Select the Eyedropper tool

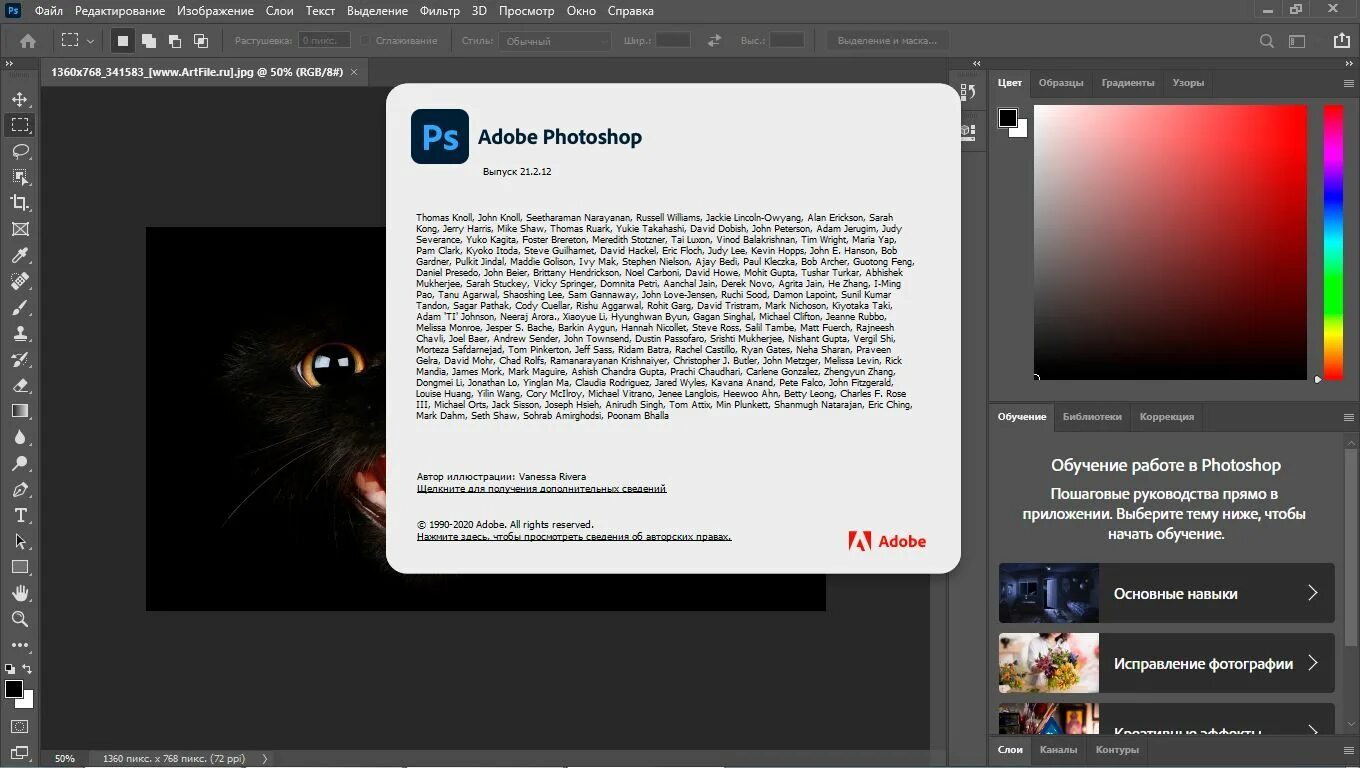click(x=20, y=255)
